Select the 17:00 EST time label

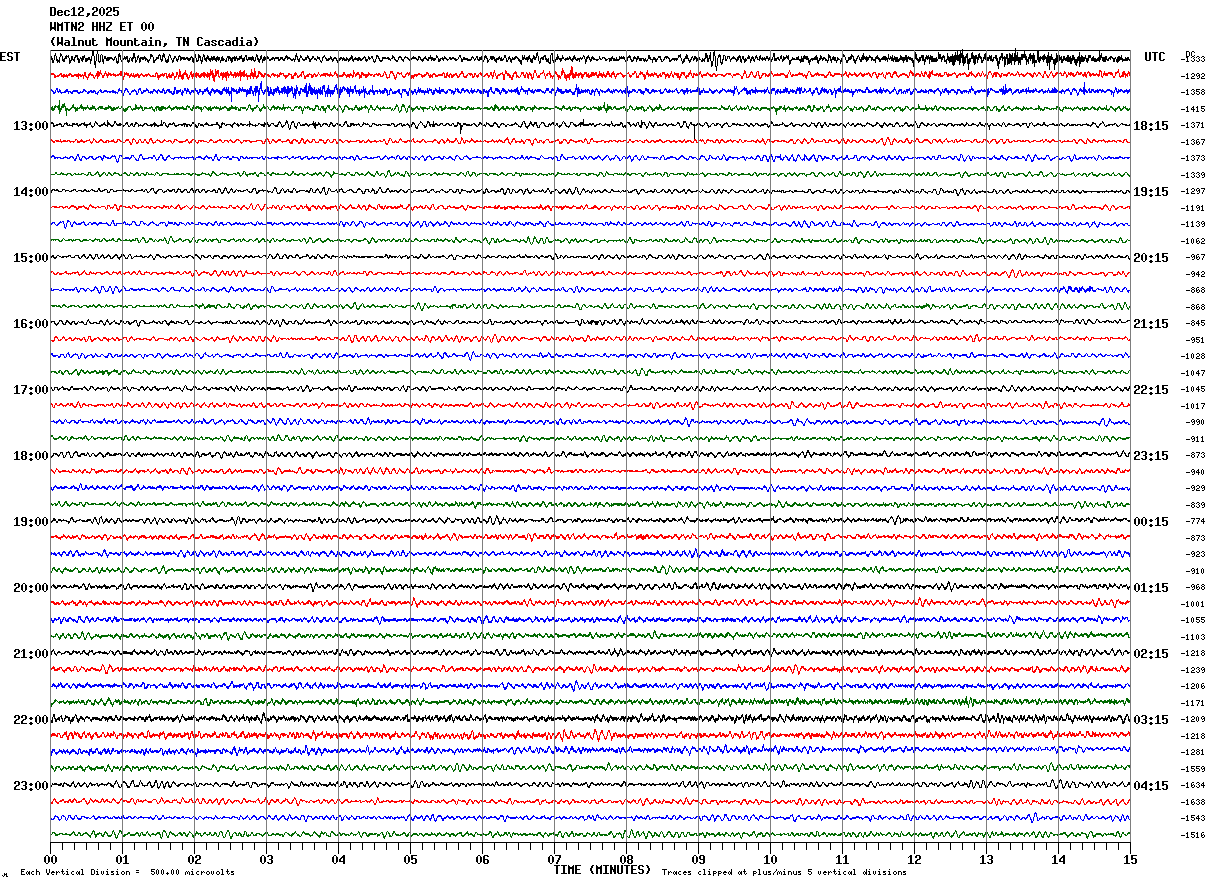(x=31, y=390)
